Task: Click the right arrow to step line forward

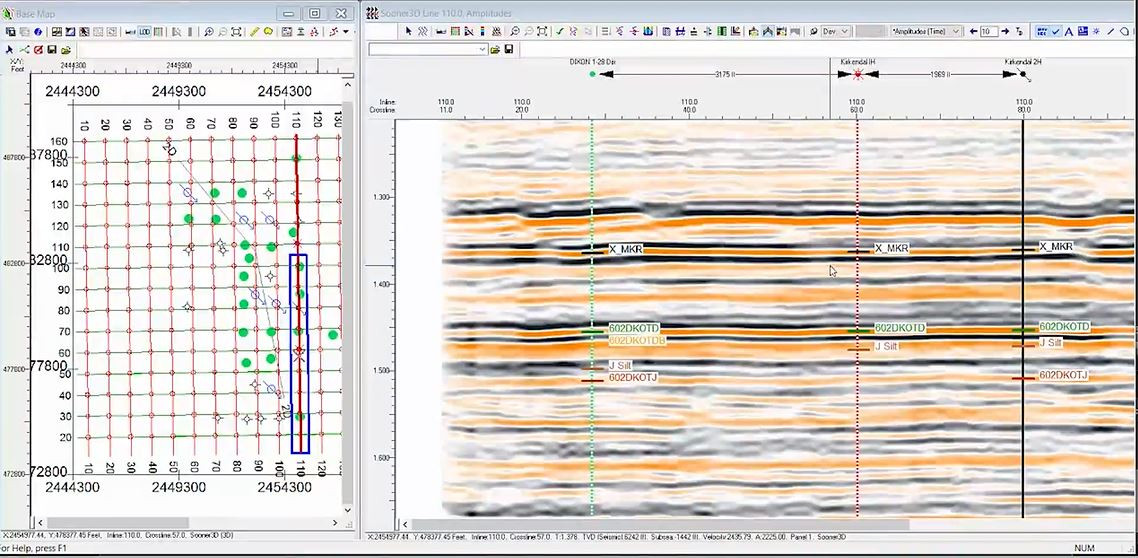Action: click(1005, 32)
